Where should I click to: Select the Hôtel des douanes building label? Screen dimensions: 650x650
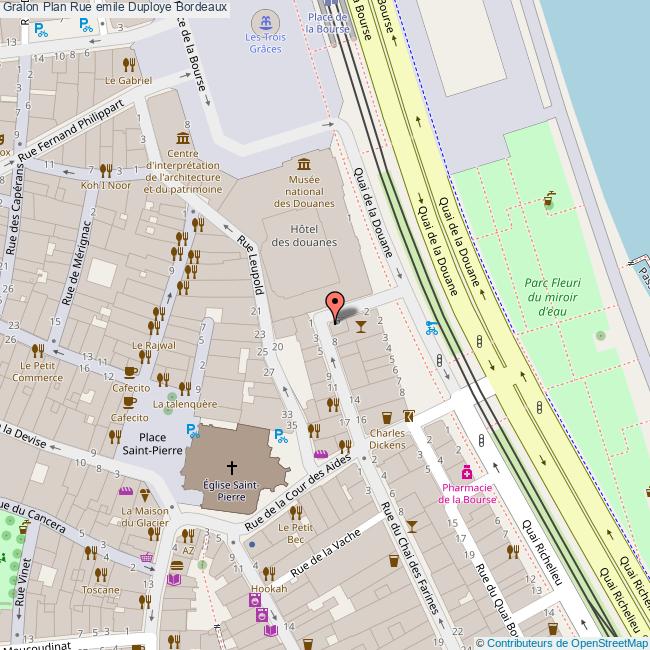pyautogui.click(x=305, y=234)
